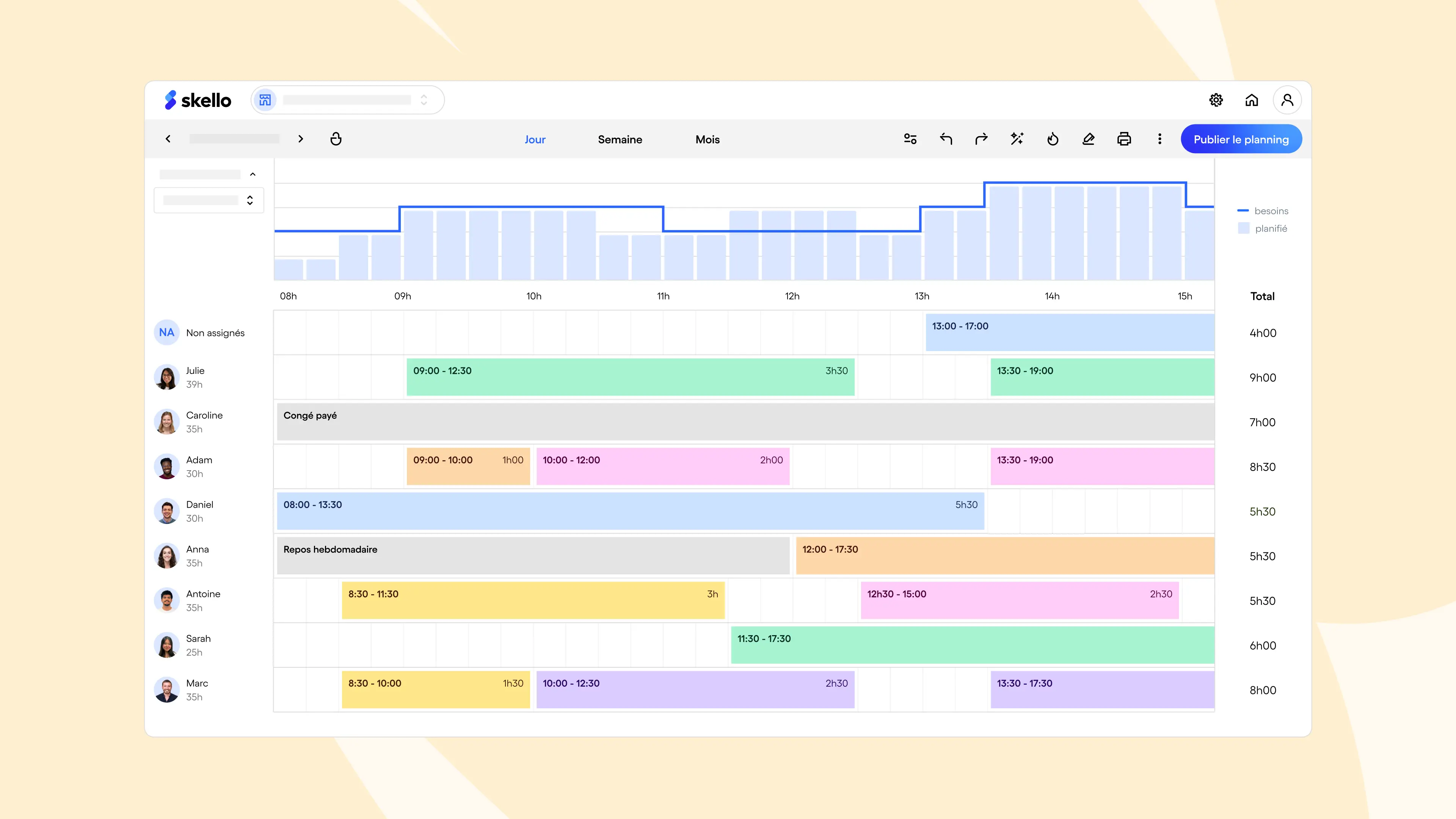Screen dimensions: 1456x819
Task: Switch to the Mois tab
Action: pyautogui.click(x=707, y=140)
